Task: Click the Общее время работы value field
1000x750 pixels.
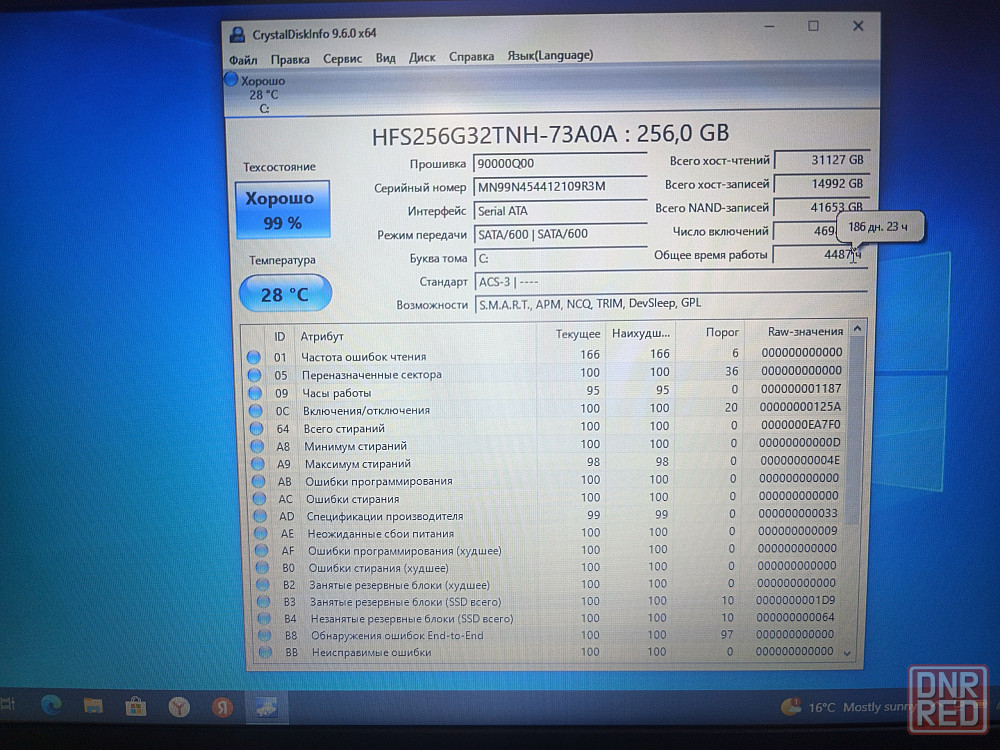Action: [820, 254]
